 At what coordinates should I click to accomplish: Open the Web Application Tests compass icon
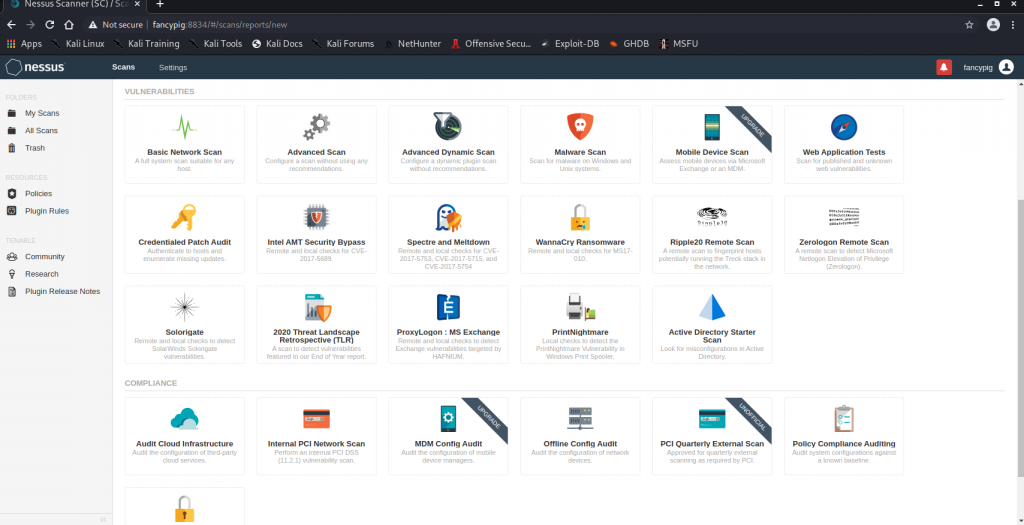pyautogui.click(x=844, y=127)
